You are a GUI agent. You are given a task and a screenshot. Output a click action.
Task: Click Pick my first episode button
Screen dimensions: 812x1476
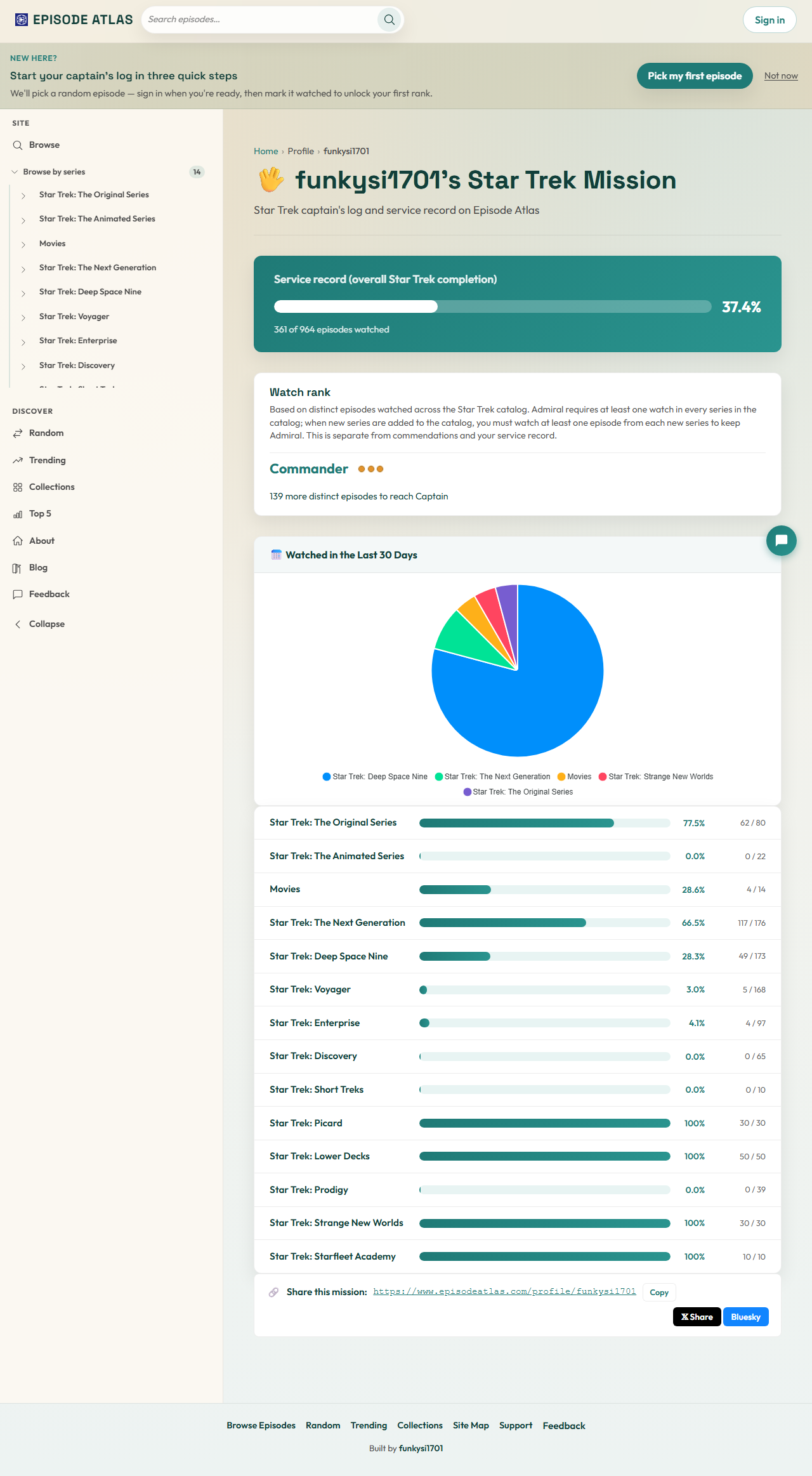click(x=695, y=76)
